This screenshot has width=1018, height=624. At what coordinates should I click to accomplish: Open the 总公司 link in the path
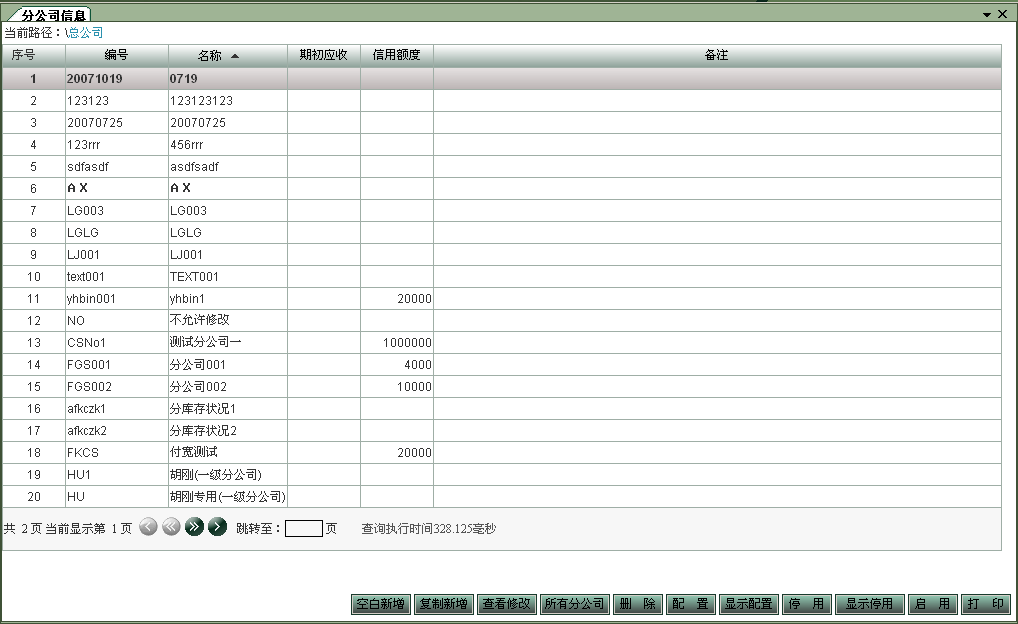(86, 32)
